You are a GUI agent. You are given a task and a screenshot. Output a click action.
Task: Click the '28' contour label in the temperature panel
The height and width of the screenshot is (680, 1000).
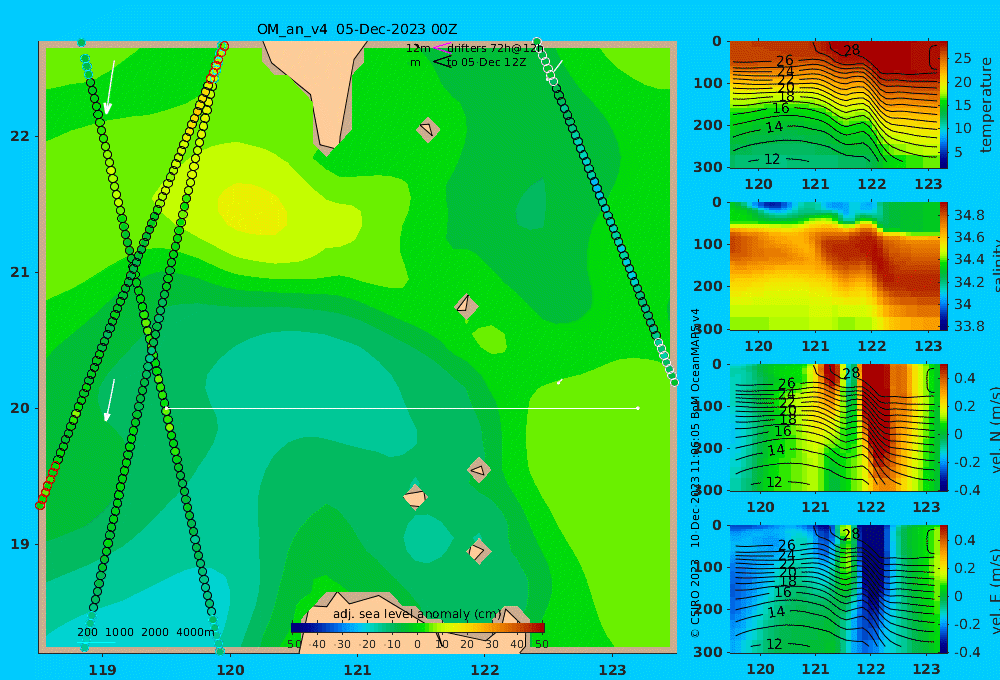(x=851, y=50)
